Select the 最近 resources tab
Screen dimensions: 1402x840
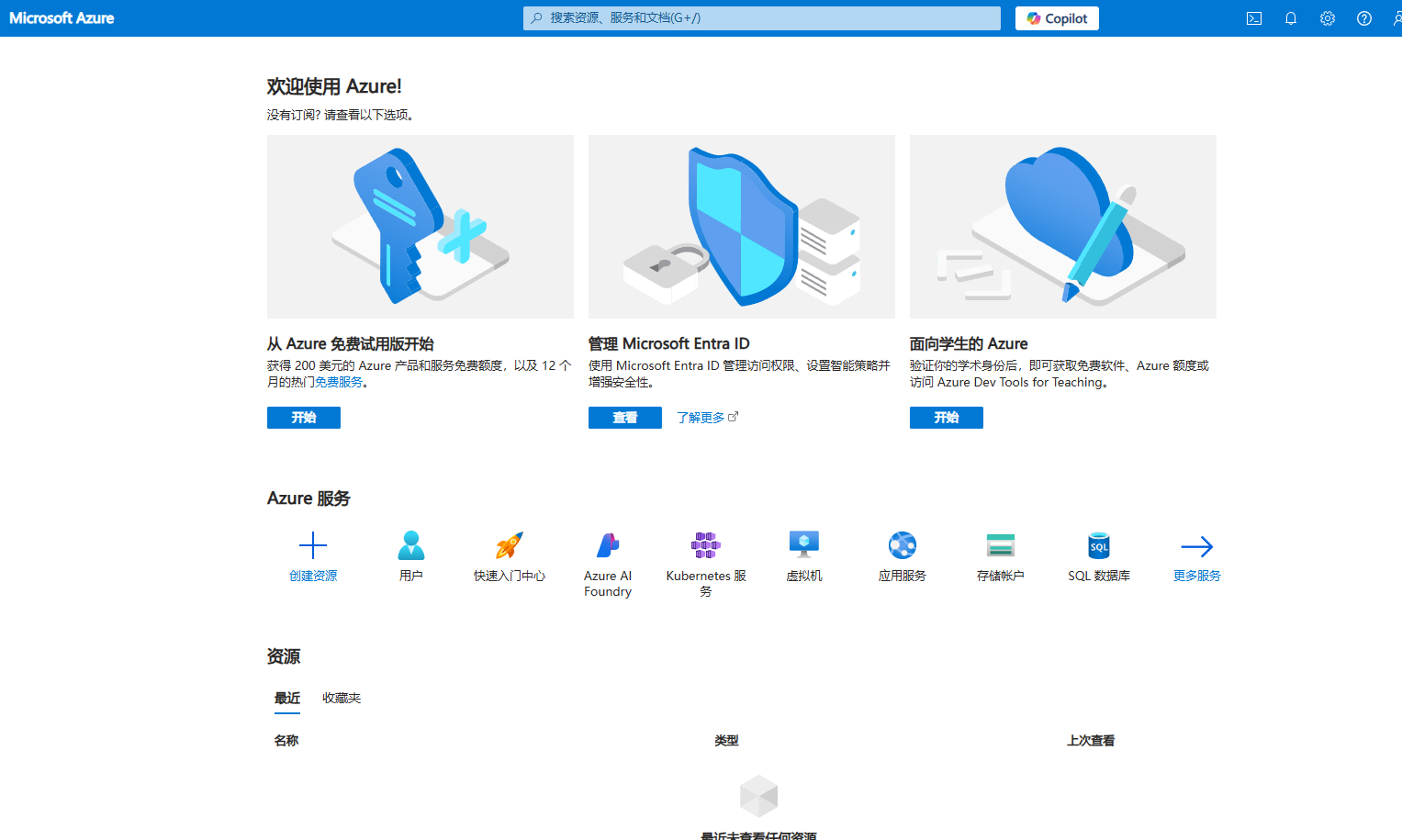[x=286, y=698]
